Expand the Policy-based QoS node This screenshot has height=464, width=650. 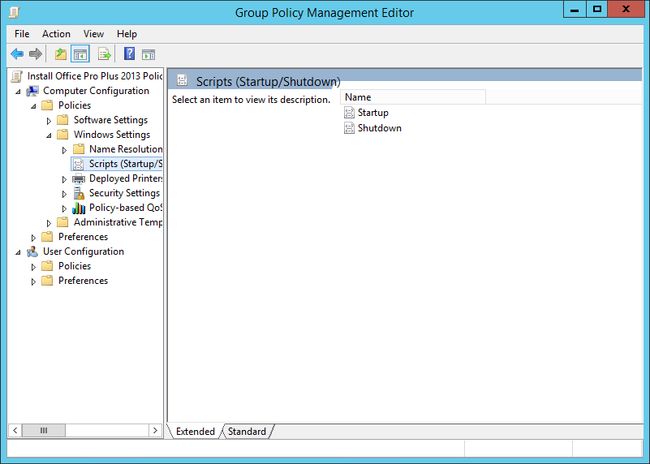coord(64,209)
